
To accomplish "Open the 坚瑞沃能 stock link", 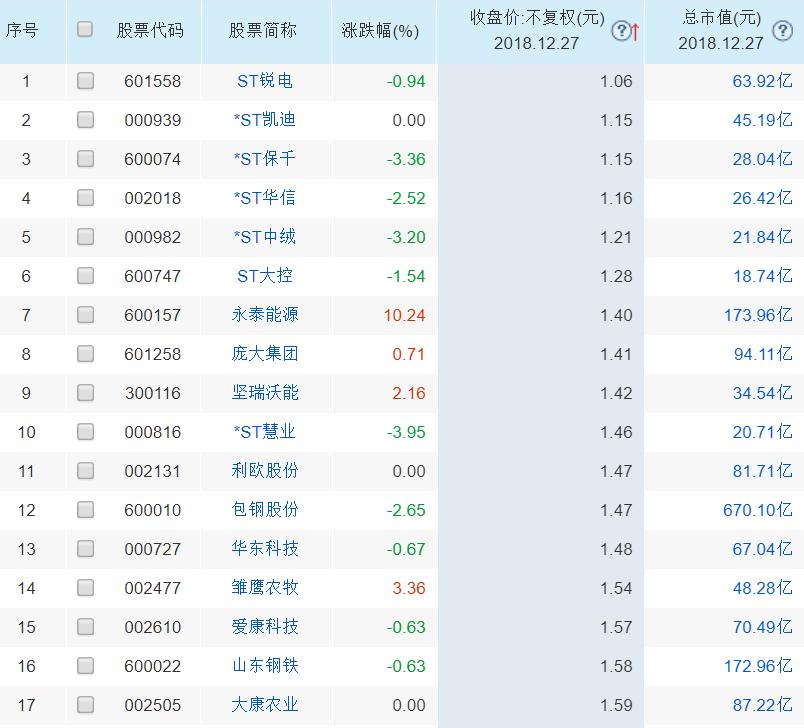I will [x=265, y=393].
